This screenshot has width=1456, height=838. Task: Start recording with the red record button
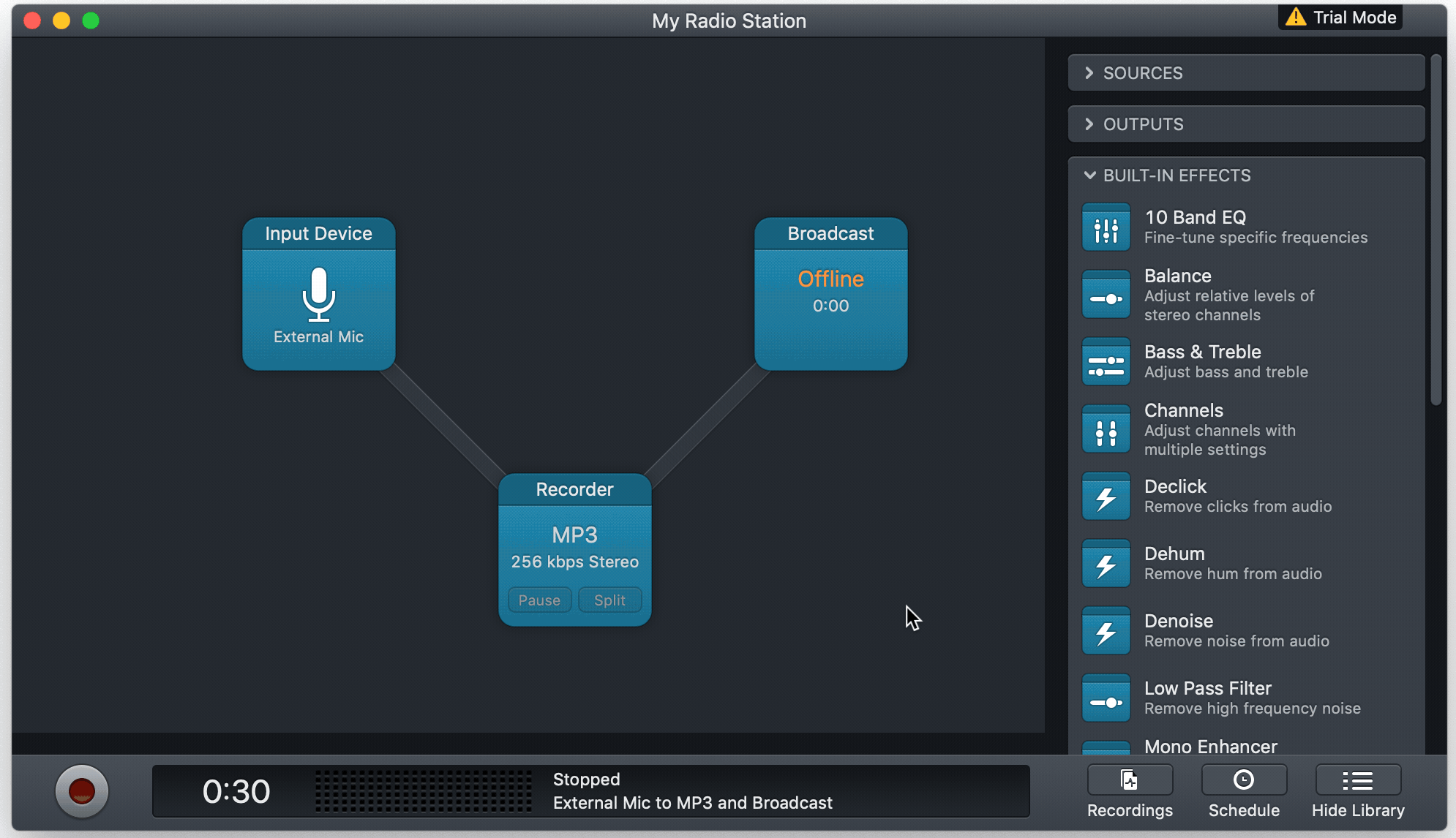[x=82, y=791]
